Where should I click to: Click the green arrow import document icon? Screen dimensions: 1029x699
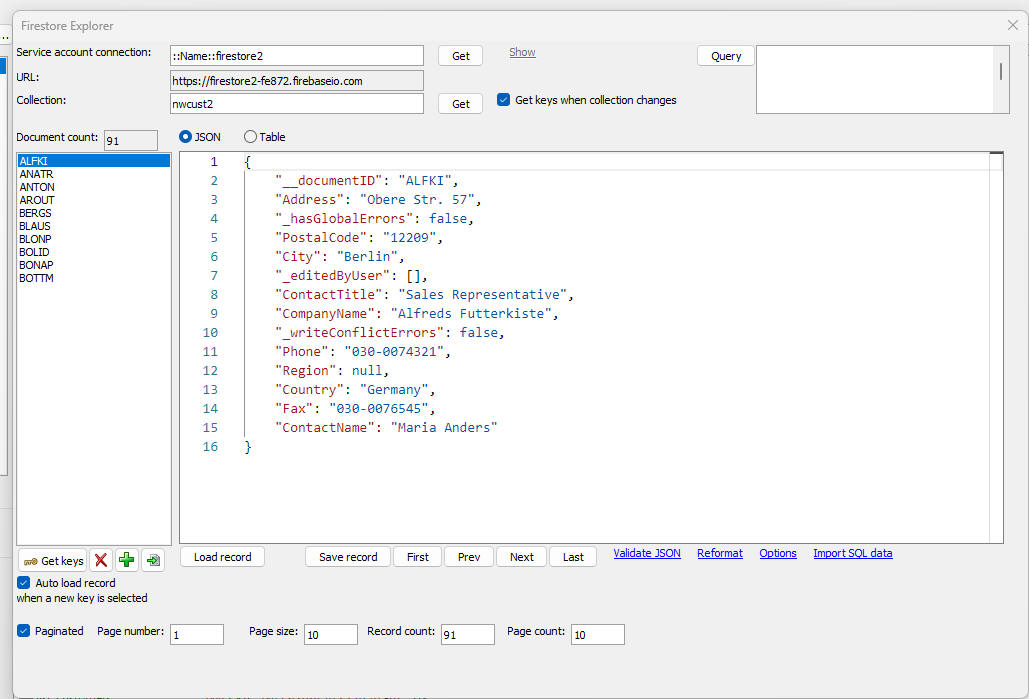click(153, 560)
